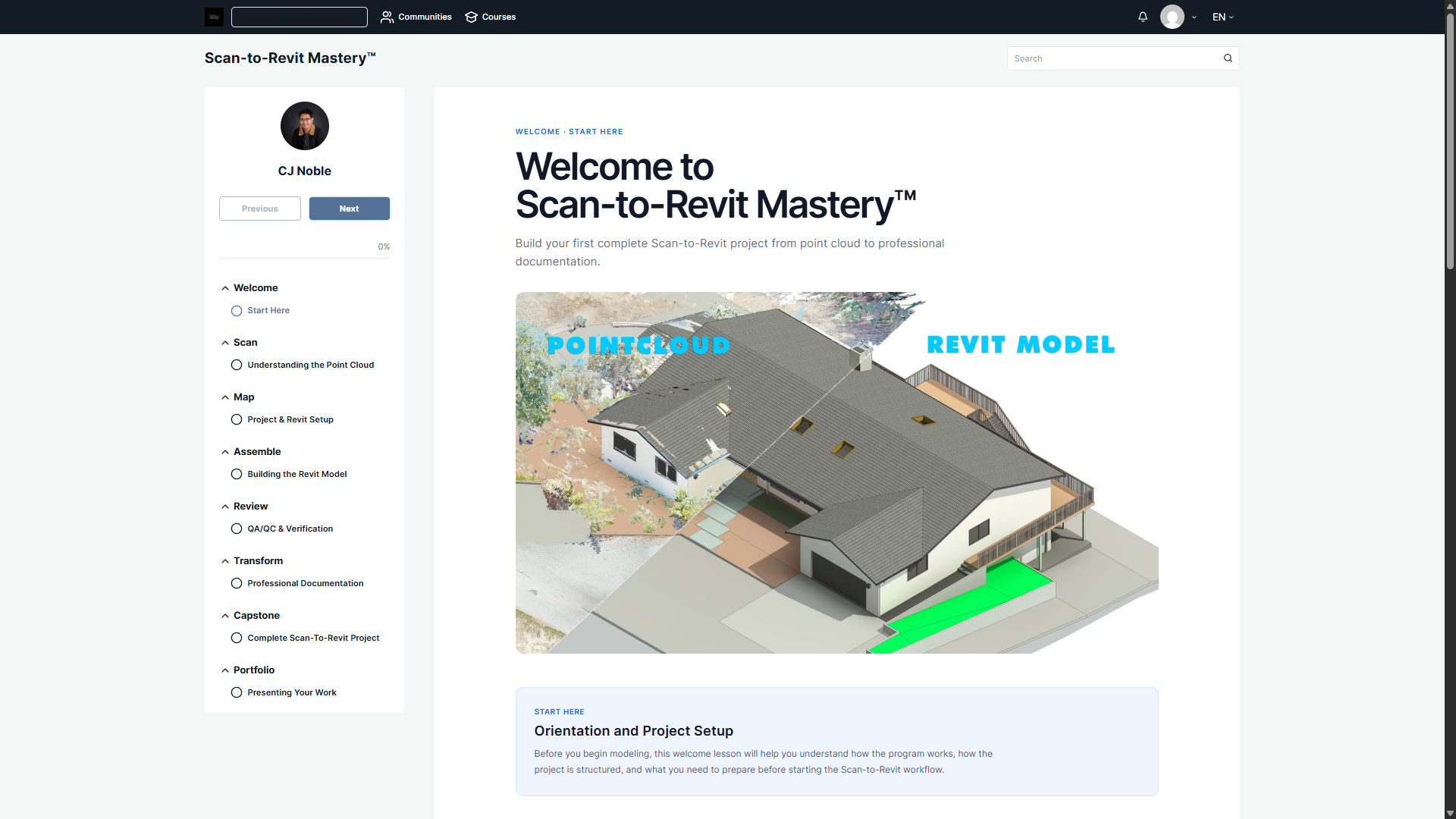This screenshot has height=819, width=1456.
Task: Open Presenting Your Work lesson
Action: click(292, 692)
